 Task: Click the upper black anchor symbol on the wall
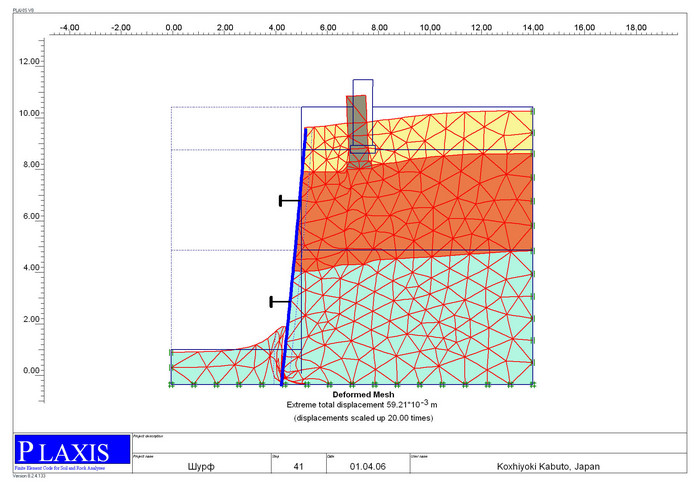(x=290, y=201)
